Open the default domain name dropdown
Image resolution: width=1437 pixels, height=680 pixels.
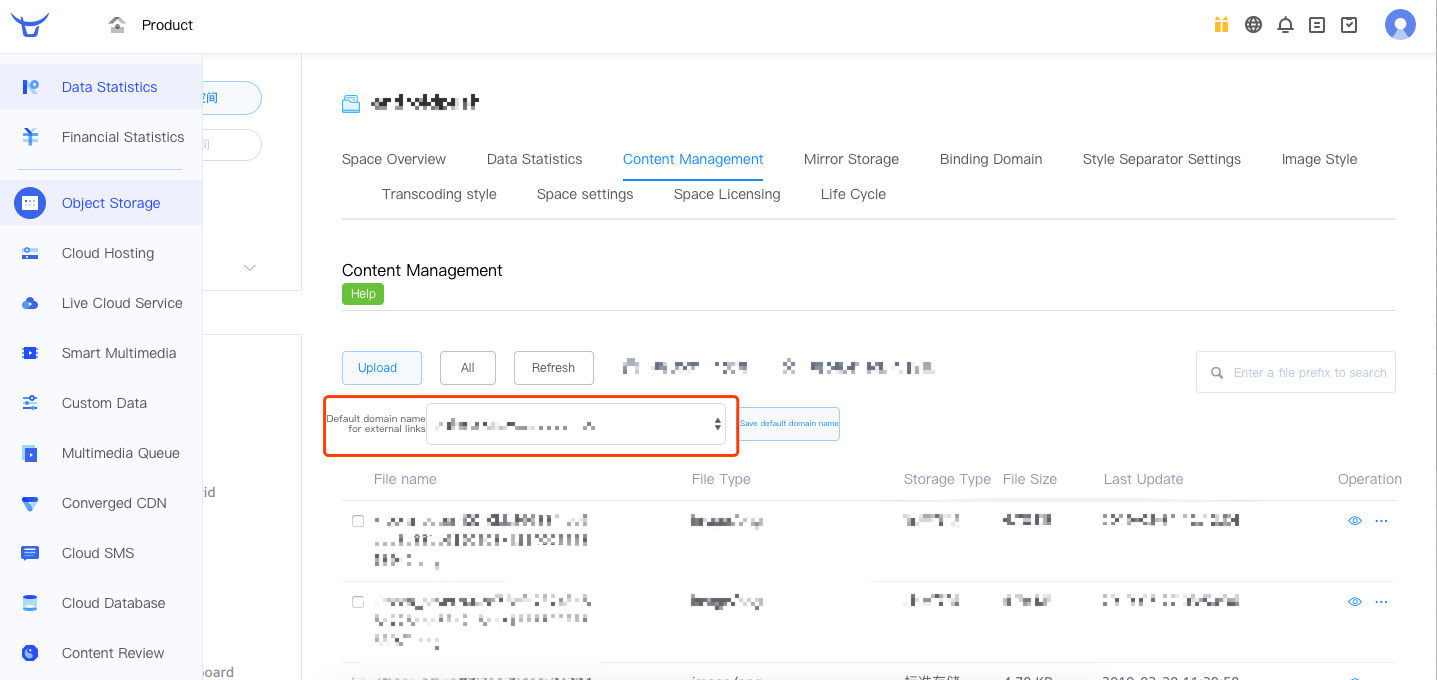576,425
